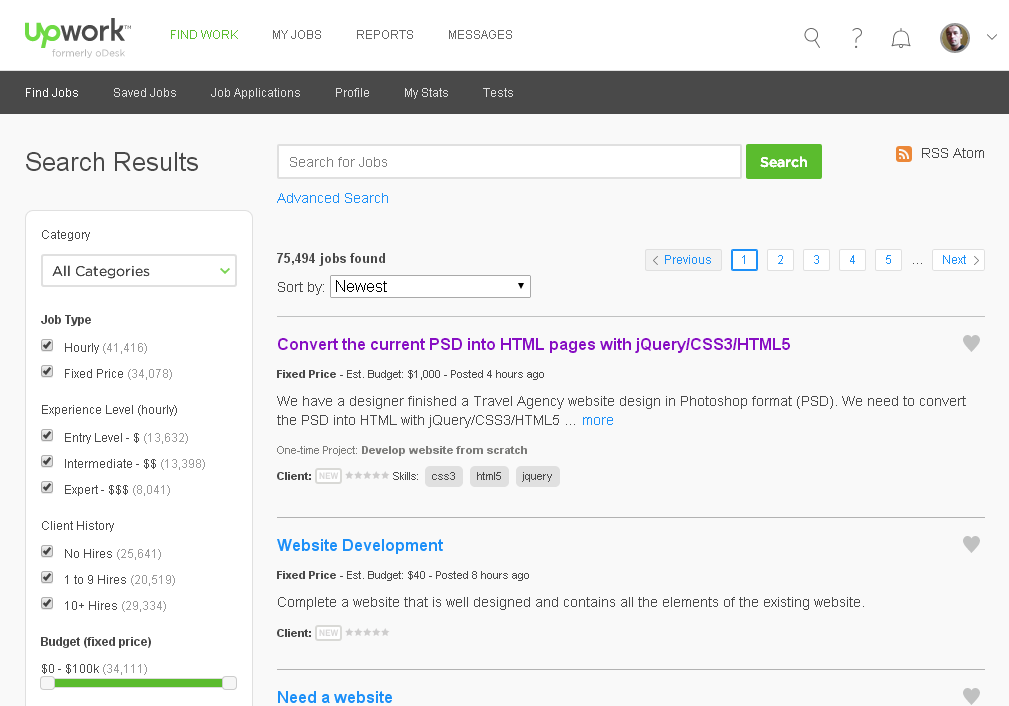Disable the Expert experience level filter
Screen dimensions: 1009x706
46,487
